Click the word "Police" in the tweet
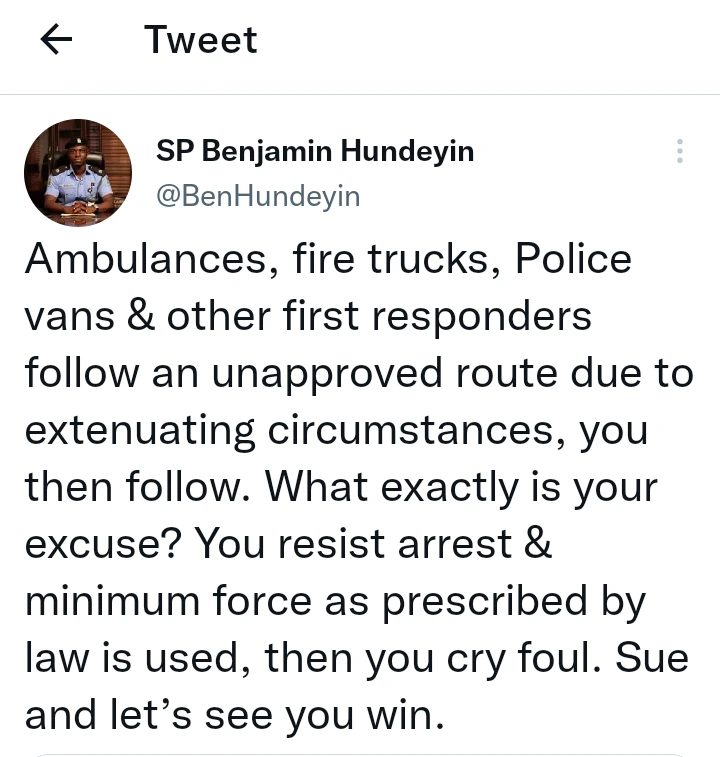This screenshot has width=720, height=757. [573, 260]
